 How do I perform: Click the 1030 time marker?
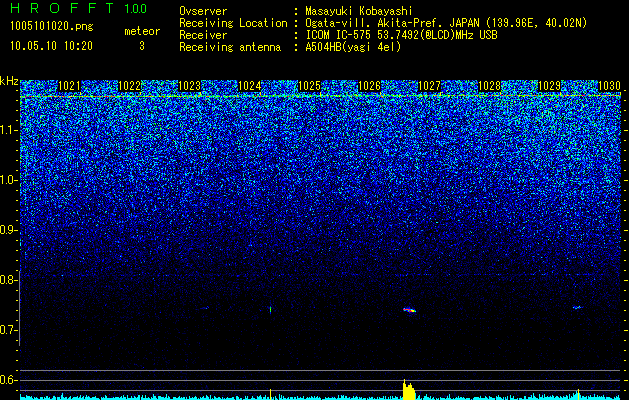tap(610, 86)
